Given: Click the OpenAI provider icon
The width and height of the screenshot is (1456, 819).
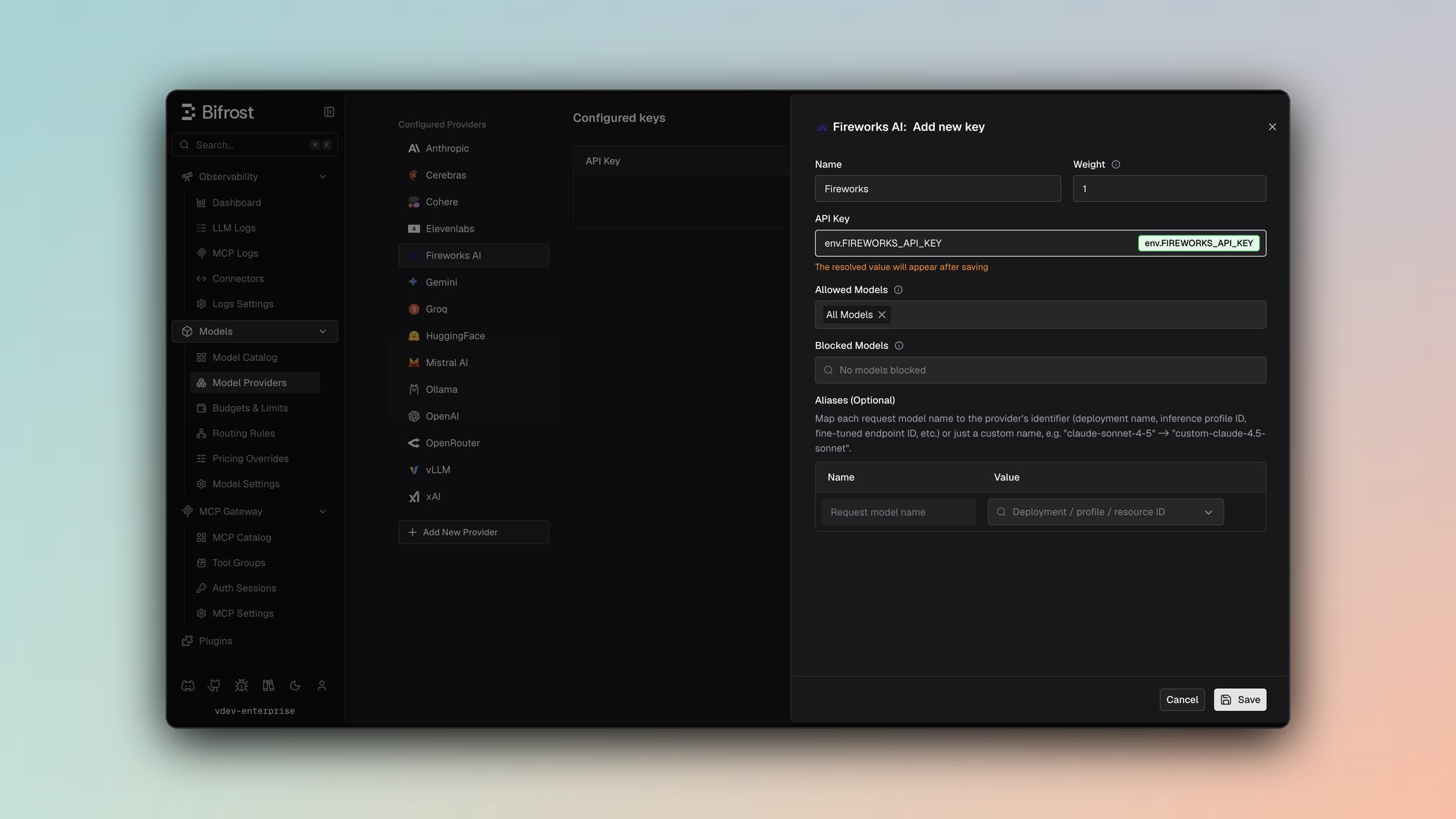Looking at the screenshot, I should click(414, 416).
